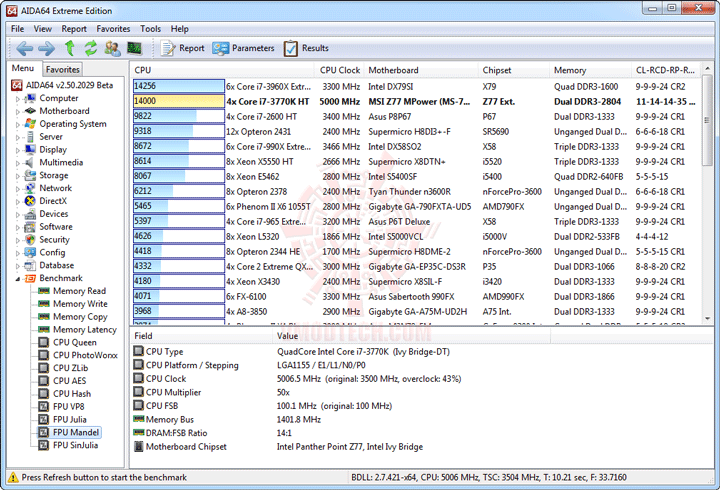
Task: Click the results list scroll-up arrow
Action: click(x=708, y=68)
